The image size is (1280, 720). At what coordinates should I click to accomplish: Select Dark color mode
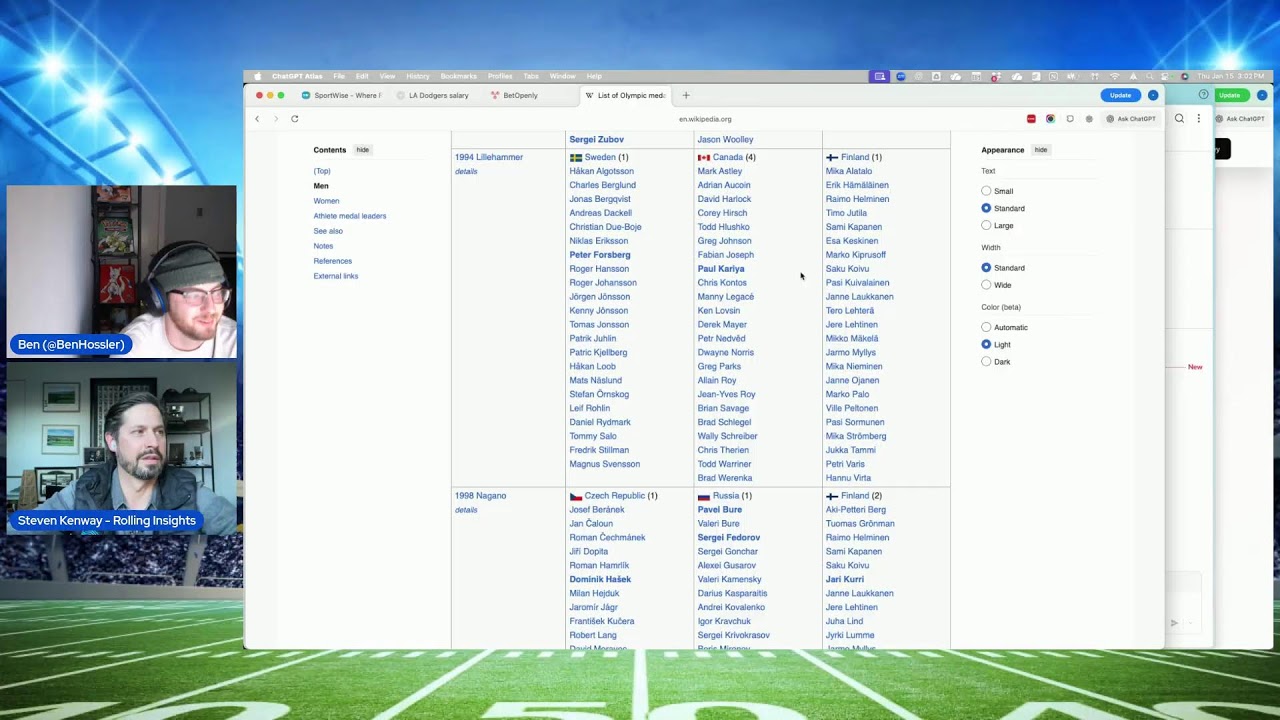986,362
